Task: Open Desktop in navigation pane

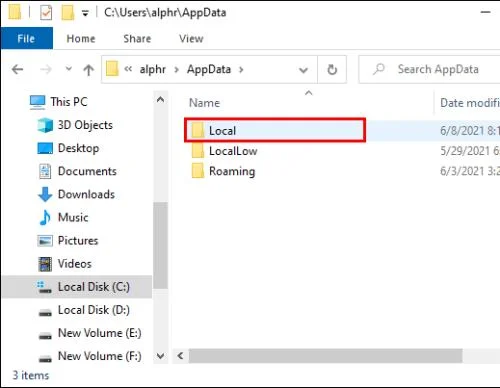Action: coord(78,148)
